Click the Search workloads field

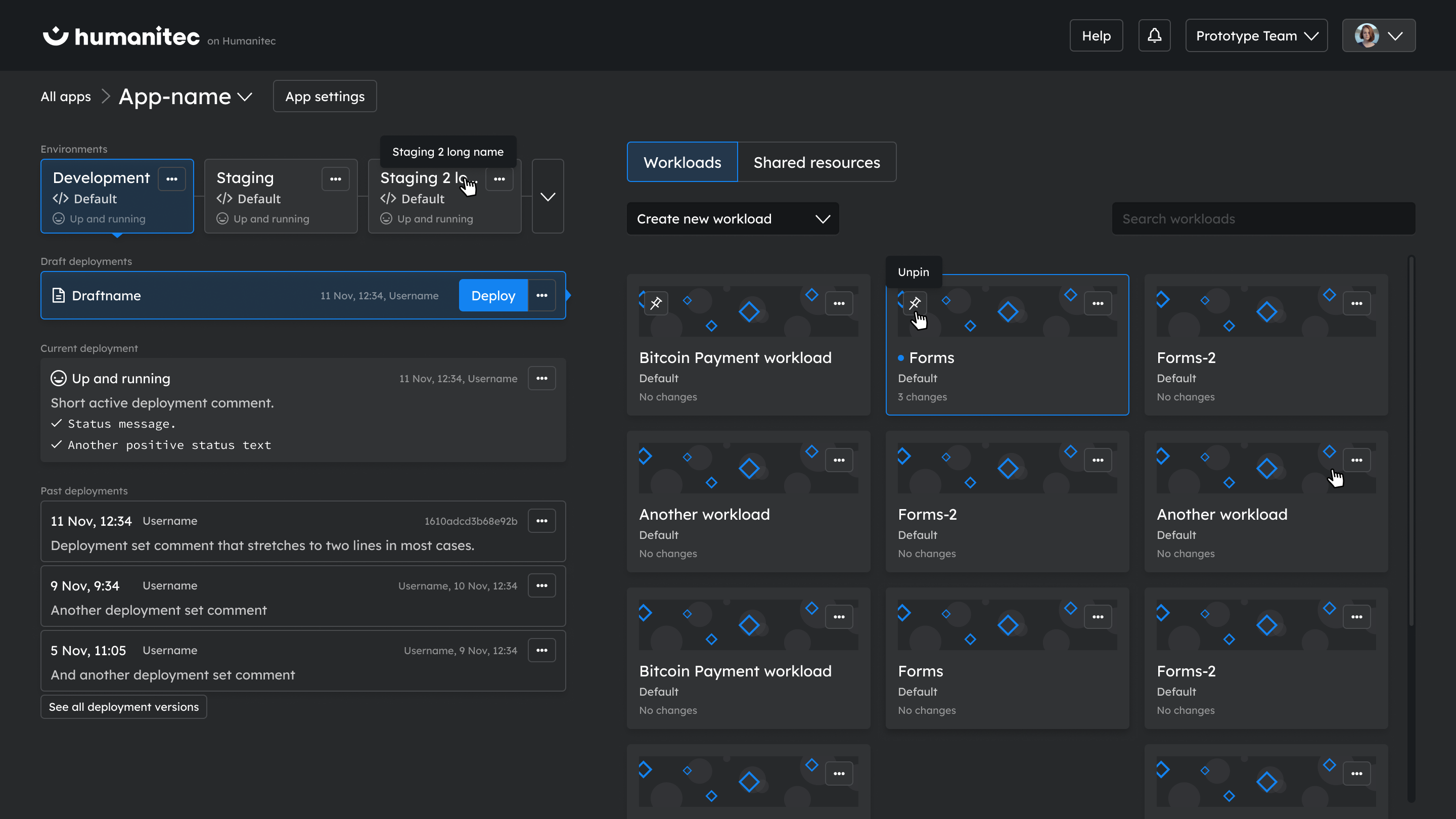[1263, 218]
